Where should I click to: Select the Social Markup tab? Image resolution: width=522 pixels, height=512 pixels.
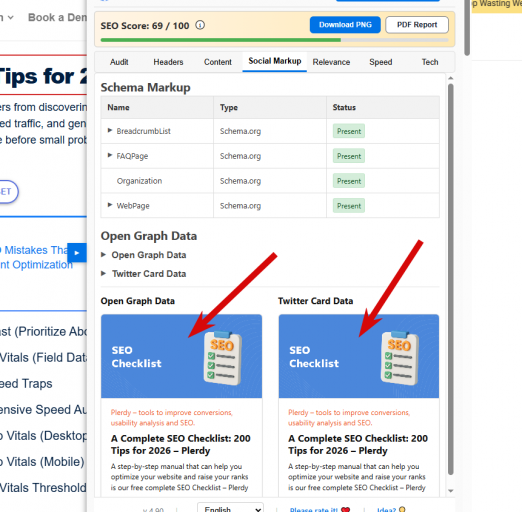point(275,61)
